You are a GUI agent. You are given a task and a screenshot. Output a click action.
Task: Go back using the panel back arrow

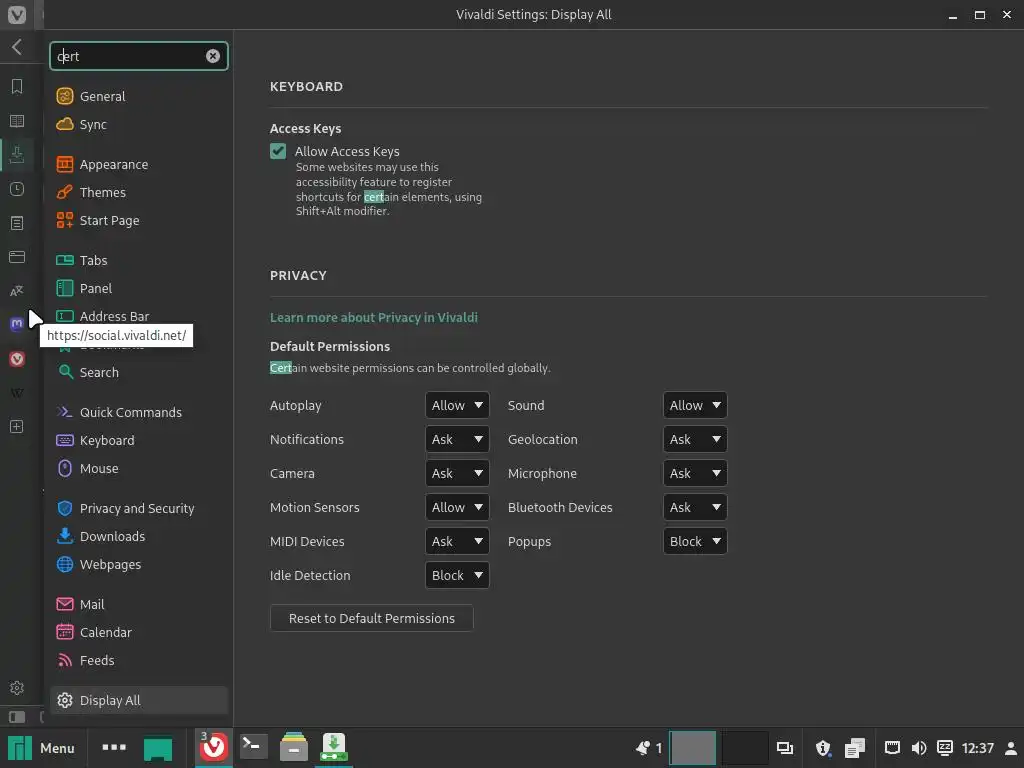click(x=17, y=47)
